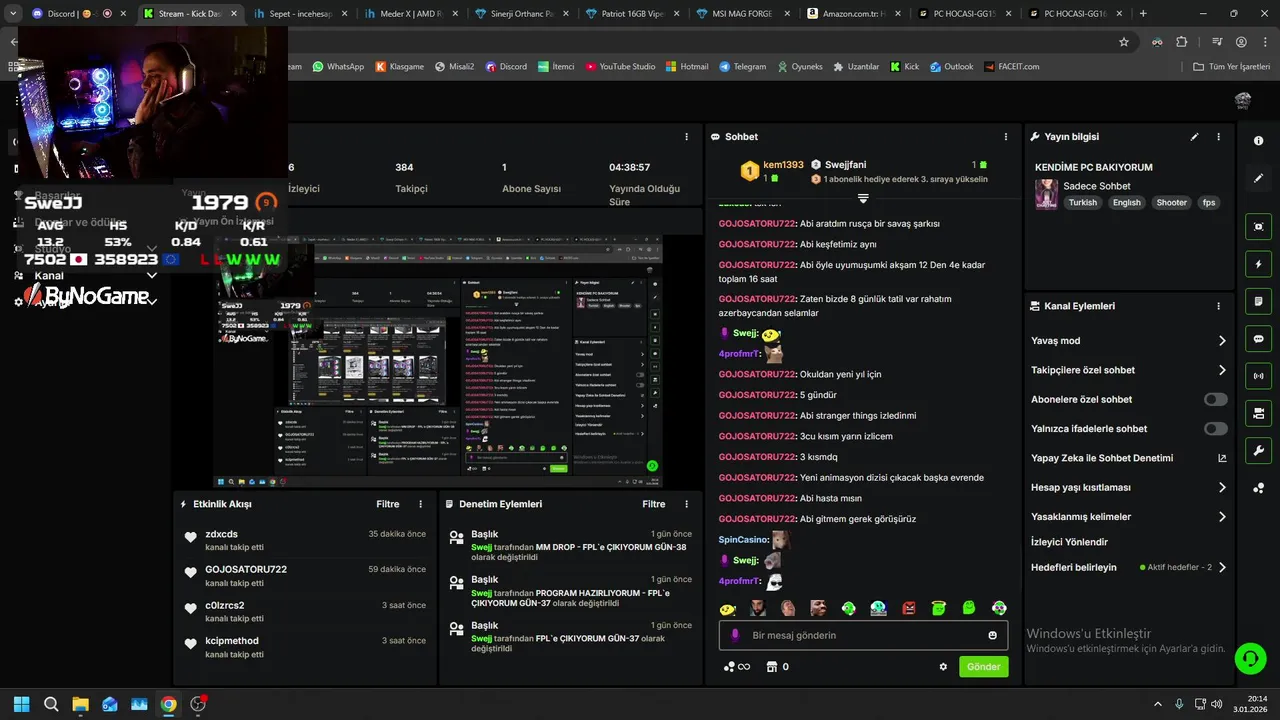Open chat settings gear icon
The width and height of the screenshot is (1280, 720).
[x=943, y=667]
